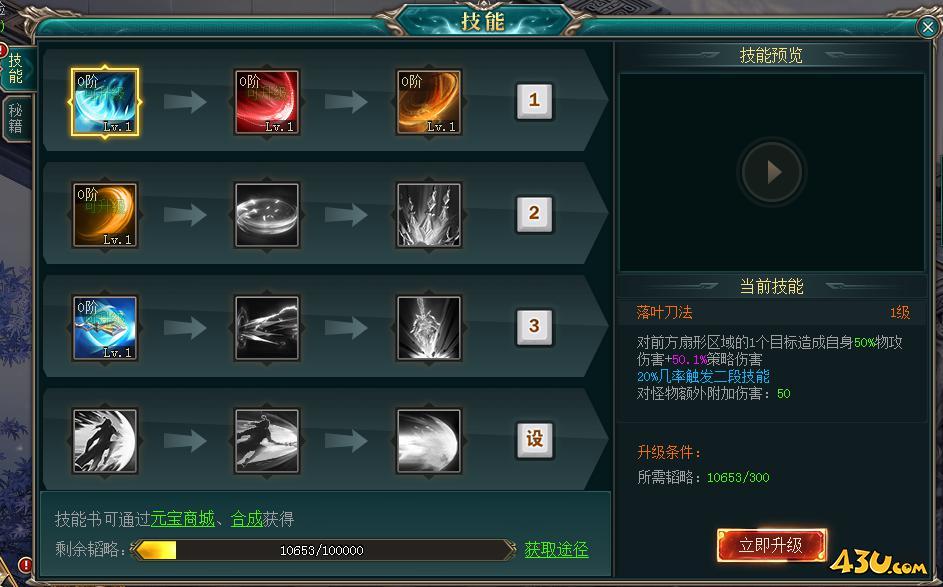
Task: Click the orange swirl skill in row one
Action: (429, 102)
